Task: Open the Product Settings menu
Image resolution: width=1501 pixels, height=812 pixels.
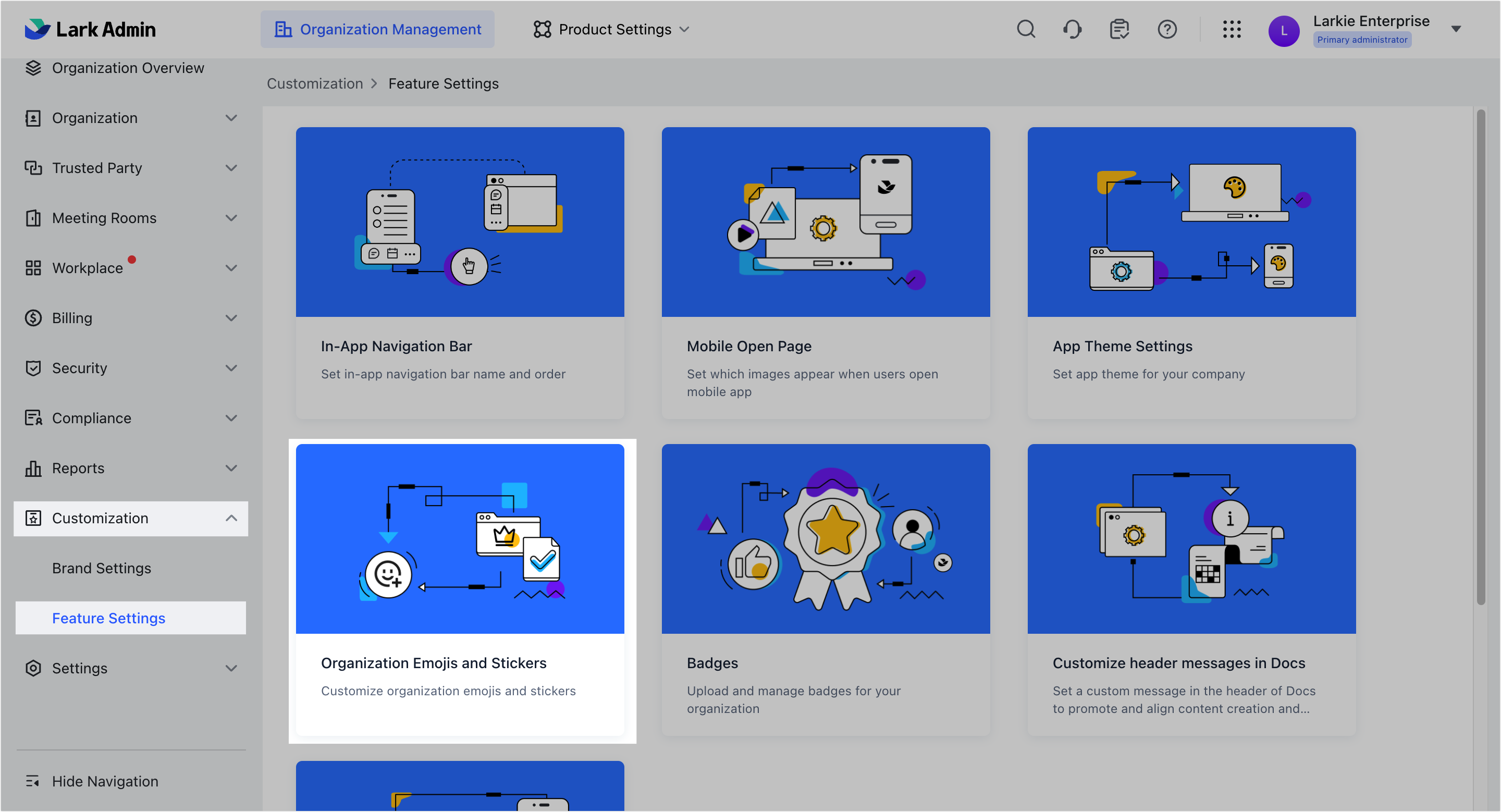Action: click(611, 29)
